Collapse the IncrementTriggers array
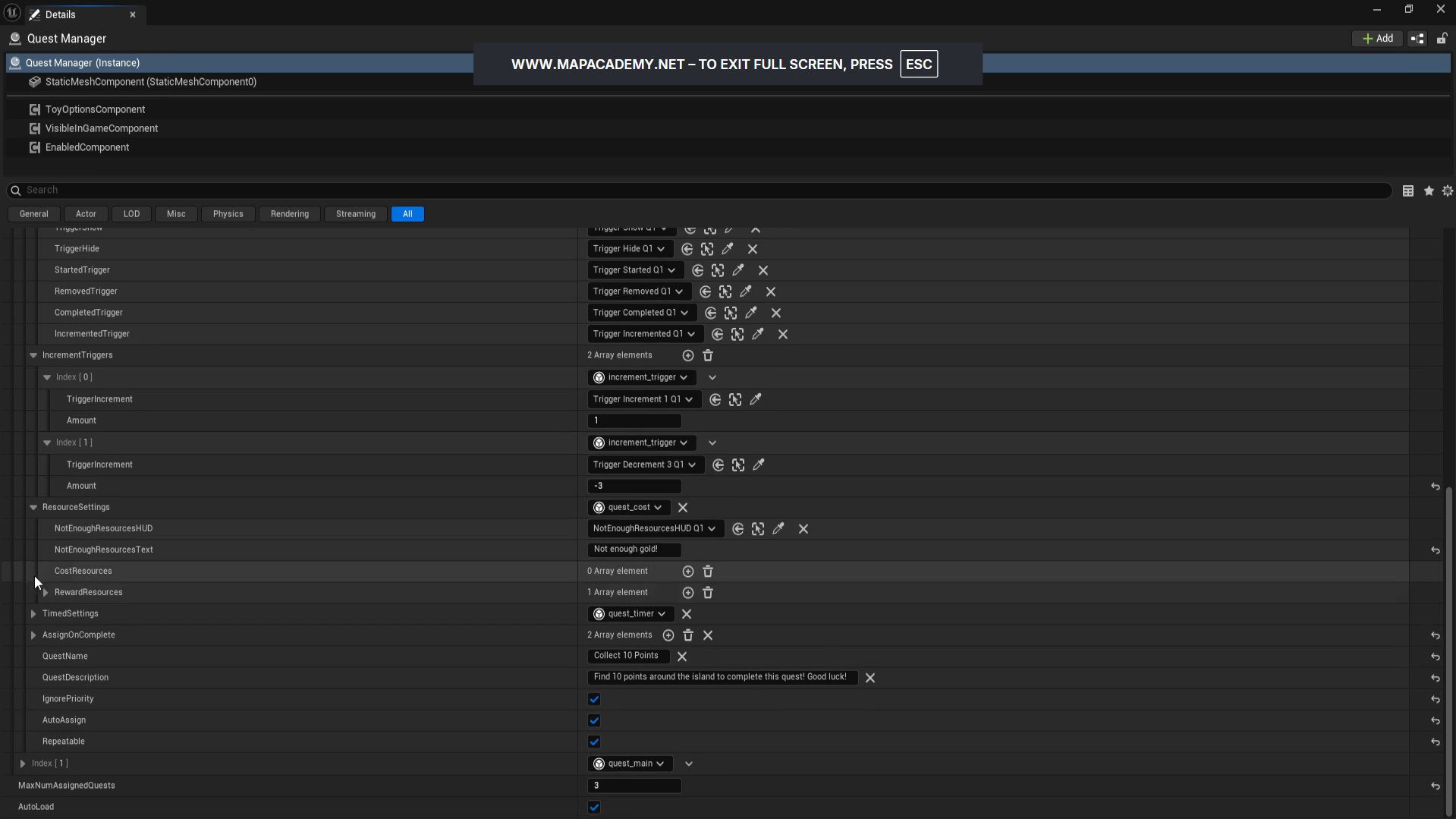1456x819 pixels. (33, 355)
